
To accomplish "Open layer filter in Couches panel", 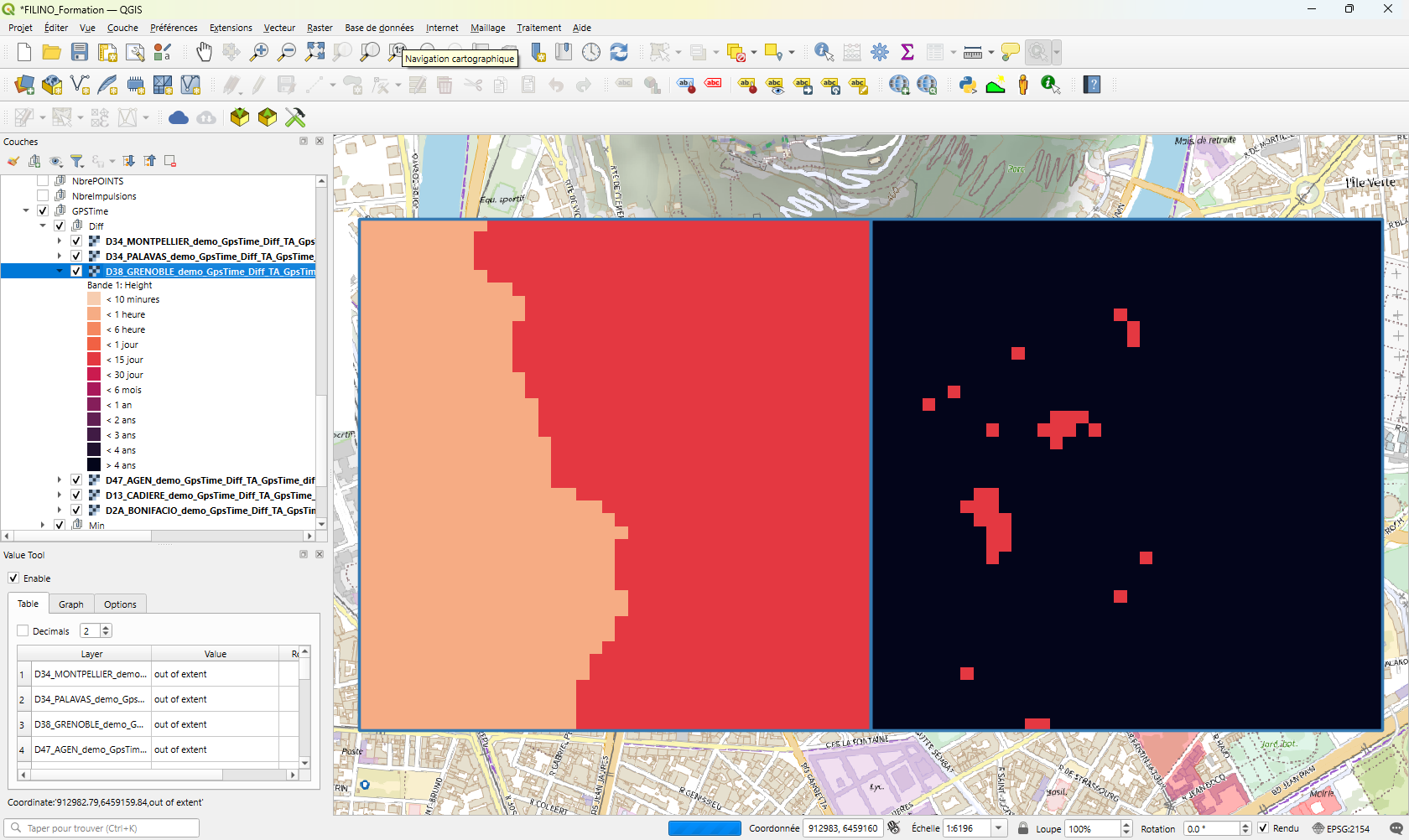I will (x=77, y=161).
